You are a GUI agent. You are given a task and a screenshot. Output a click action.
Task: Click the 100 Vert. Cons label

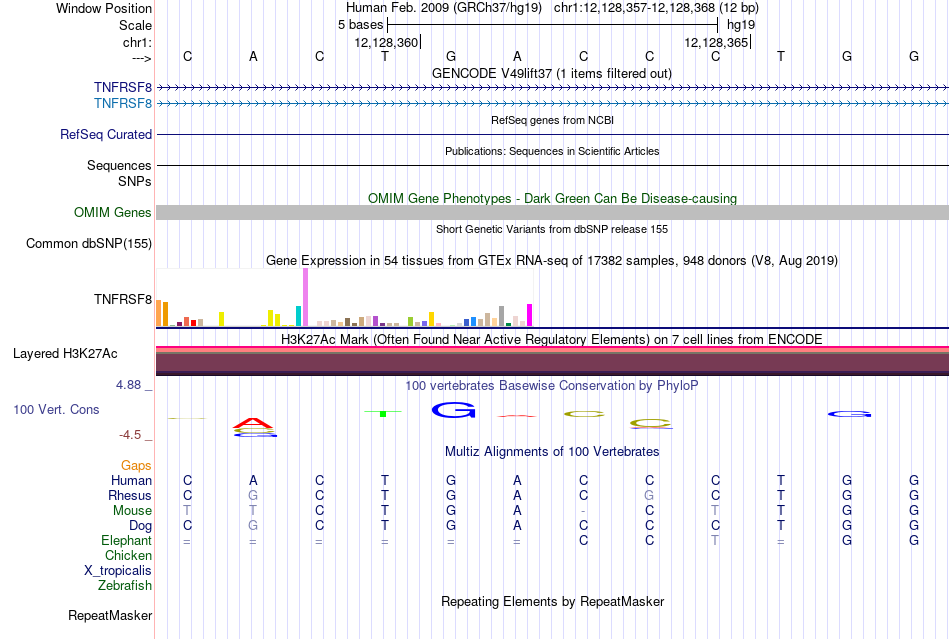coord(56,409)
